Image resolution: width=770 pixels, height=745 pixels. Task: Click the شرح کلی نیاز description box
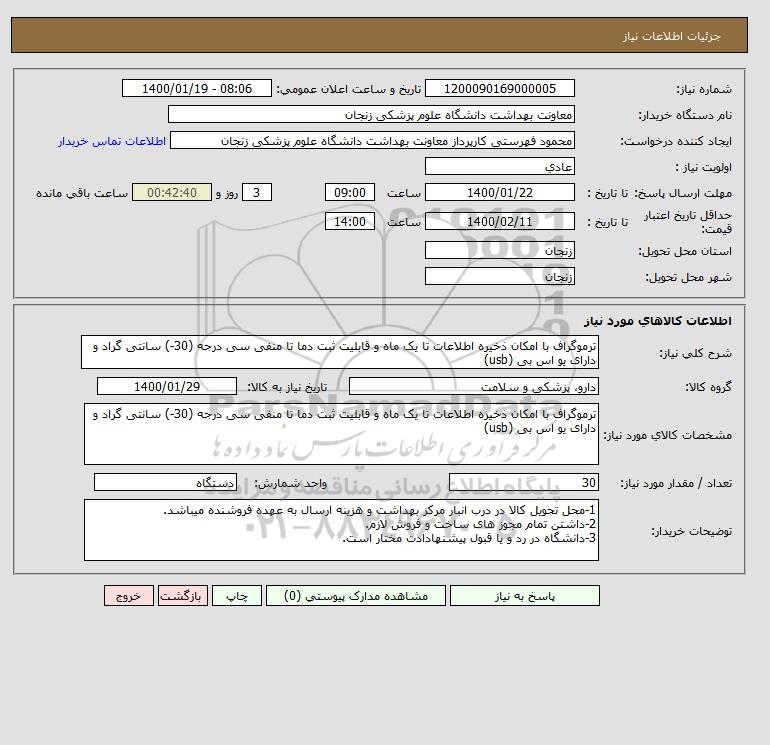point(340,353)
